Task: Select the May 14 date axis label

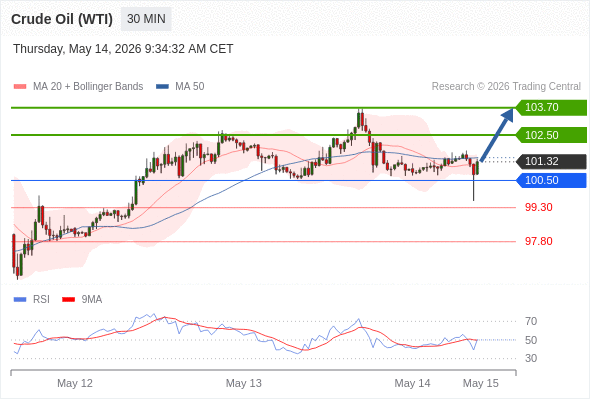Action: click(x=412, y=383)
